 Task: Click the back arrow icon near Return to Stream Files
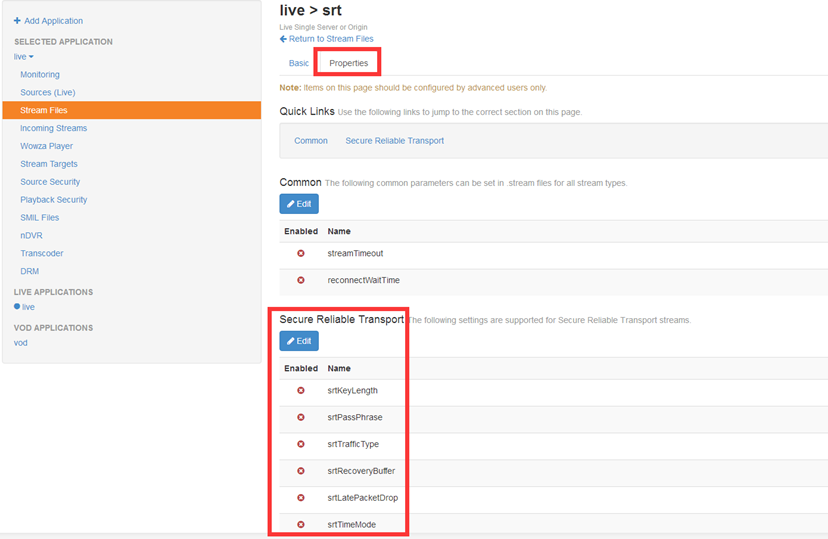point(283,39)
